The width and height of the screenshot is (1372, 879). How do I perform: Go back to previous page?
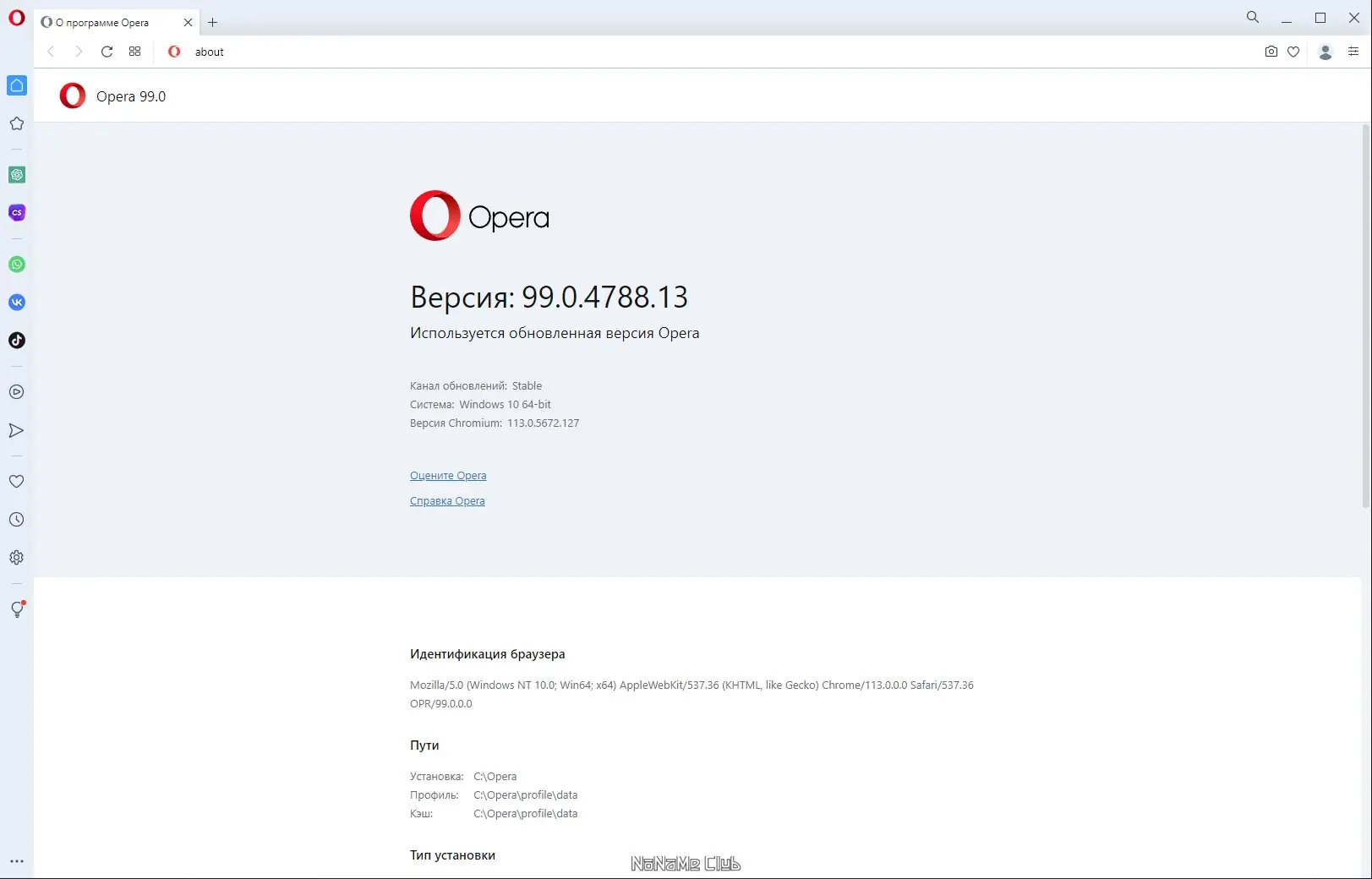[51, 52]
